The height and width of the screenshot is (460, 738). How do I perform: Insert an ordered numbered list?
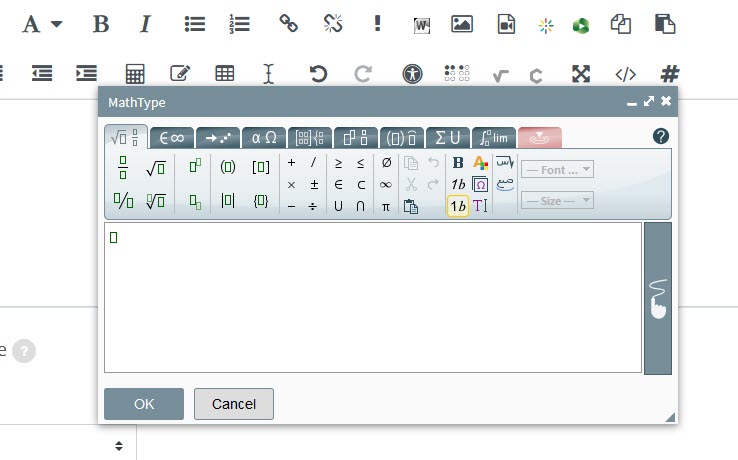pos(239,24)
